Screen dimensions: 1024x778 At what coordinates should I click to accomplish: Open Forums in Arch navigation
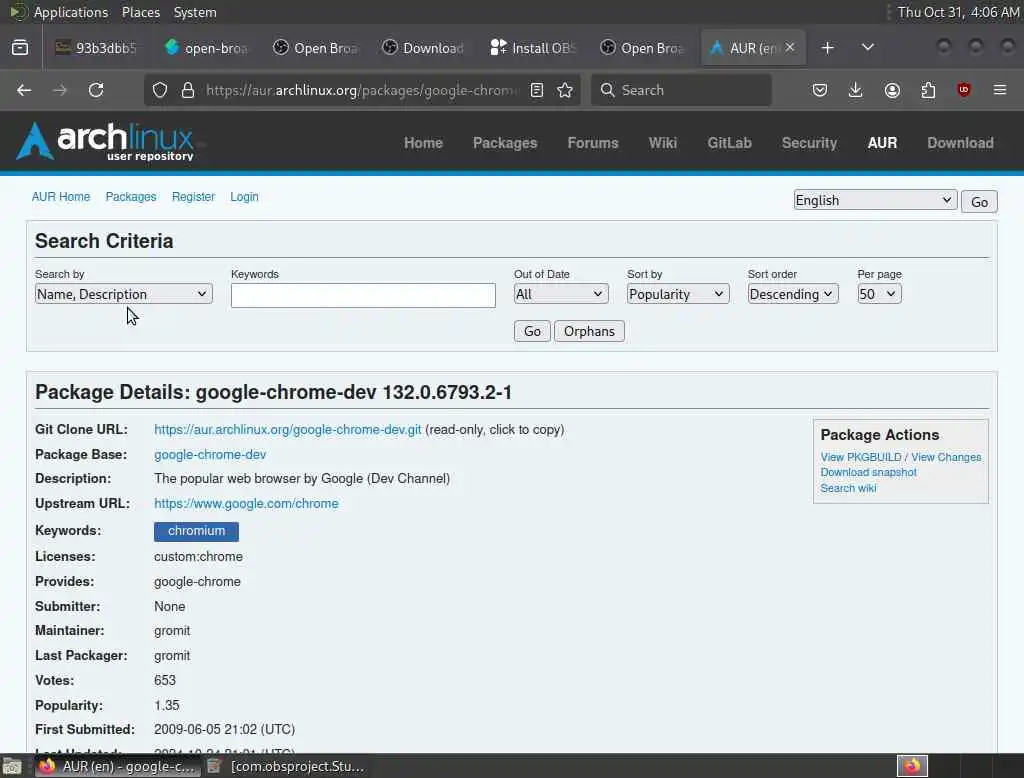[x=593, y=142]
